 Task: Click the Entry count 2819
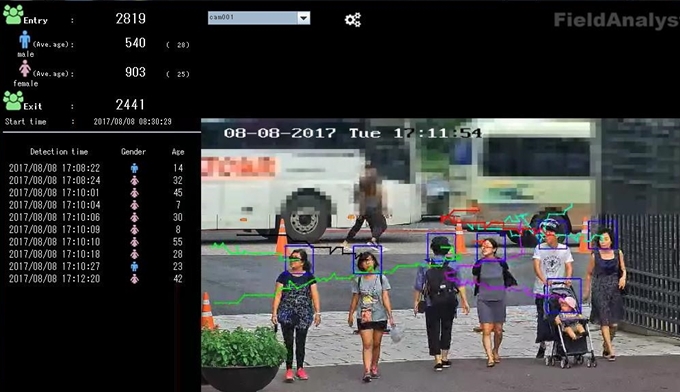tap(131, 19)
